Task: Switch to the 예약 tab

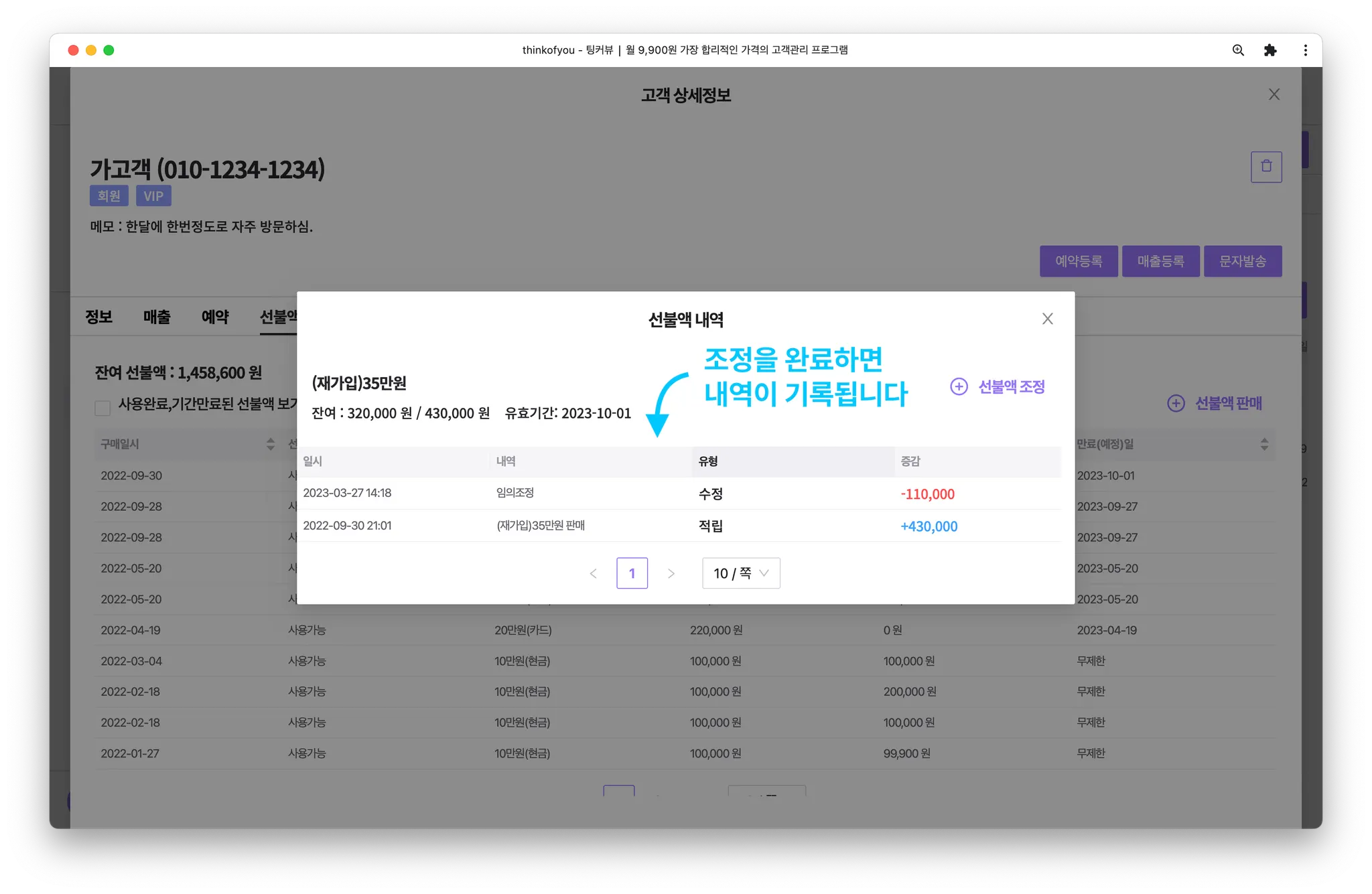Action: [215, 317]
